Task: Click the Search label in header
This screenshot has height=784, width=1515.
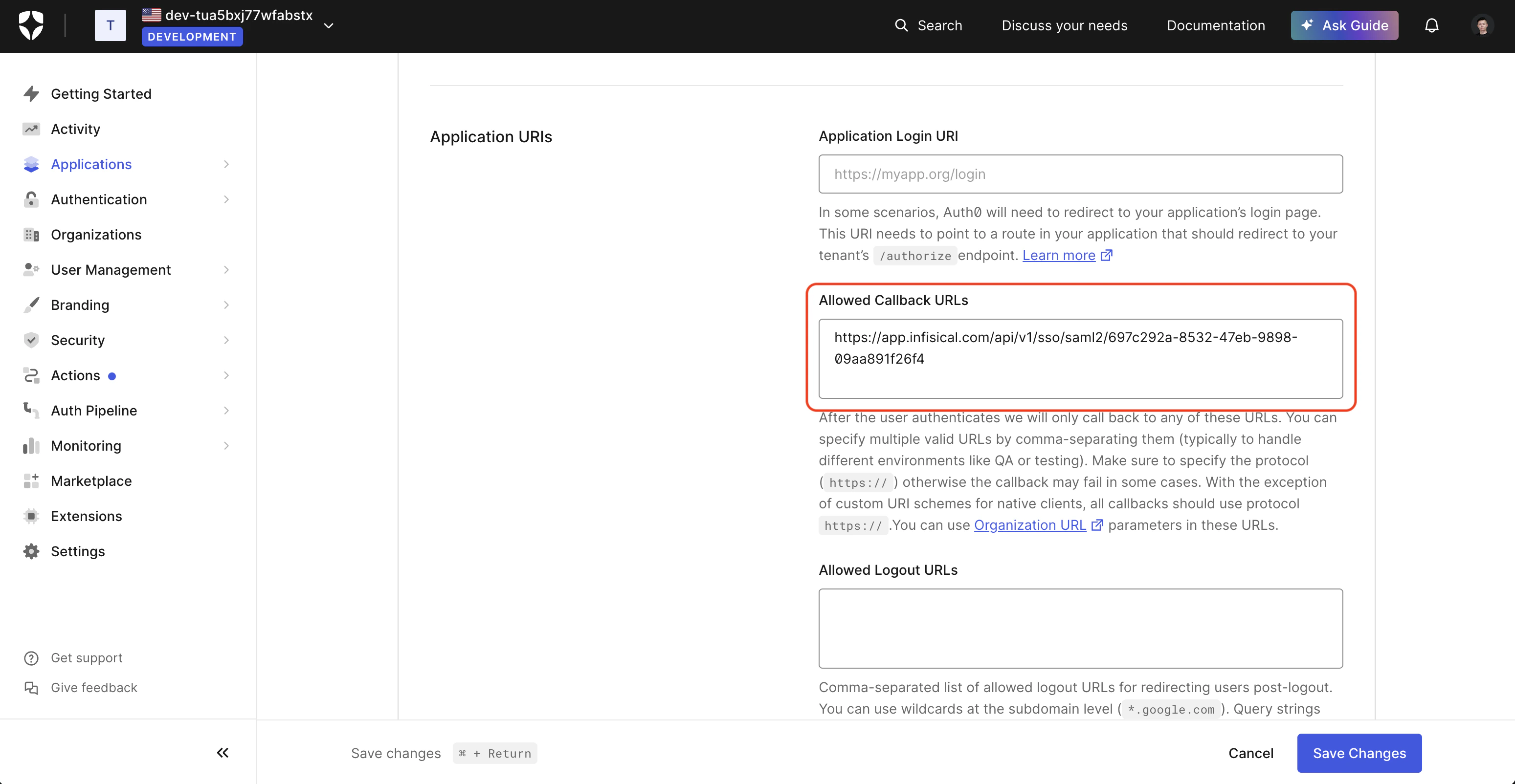Action: pos(940,25)
